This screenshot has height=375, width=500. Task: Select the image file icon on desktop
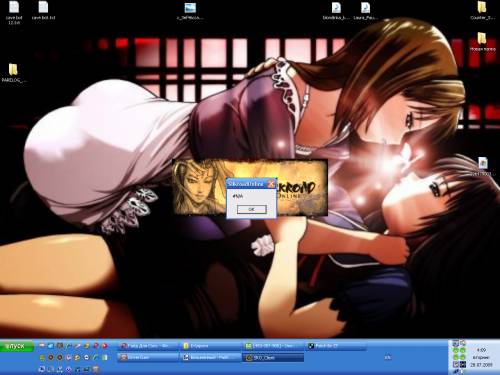pos(190,11)
